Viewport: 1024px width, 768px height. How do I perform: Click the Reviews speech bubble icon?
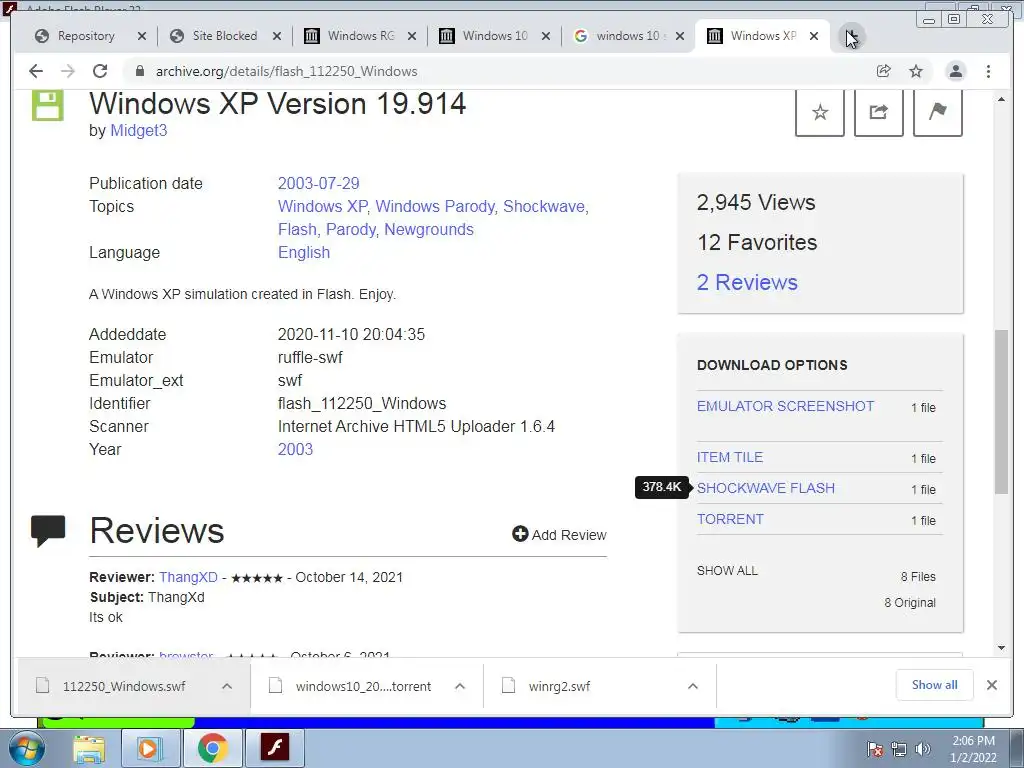point(48,530)
